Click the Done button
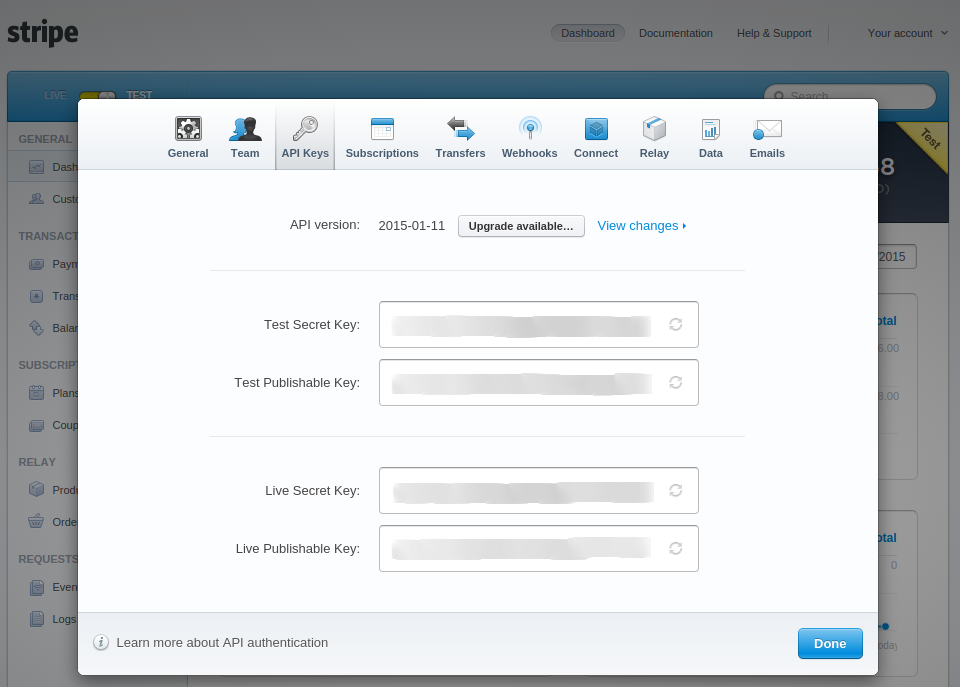 [x=830, y=644]
